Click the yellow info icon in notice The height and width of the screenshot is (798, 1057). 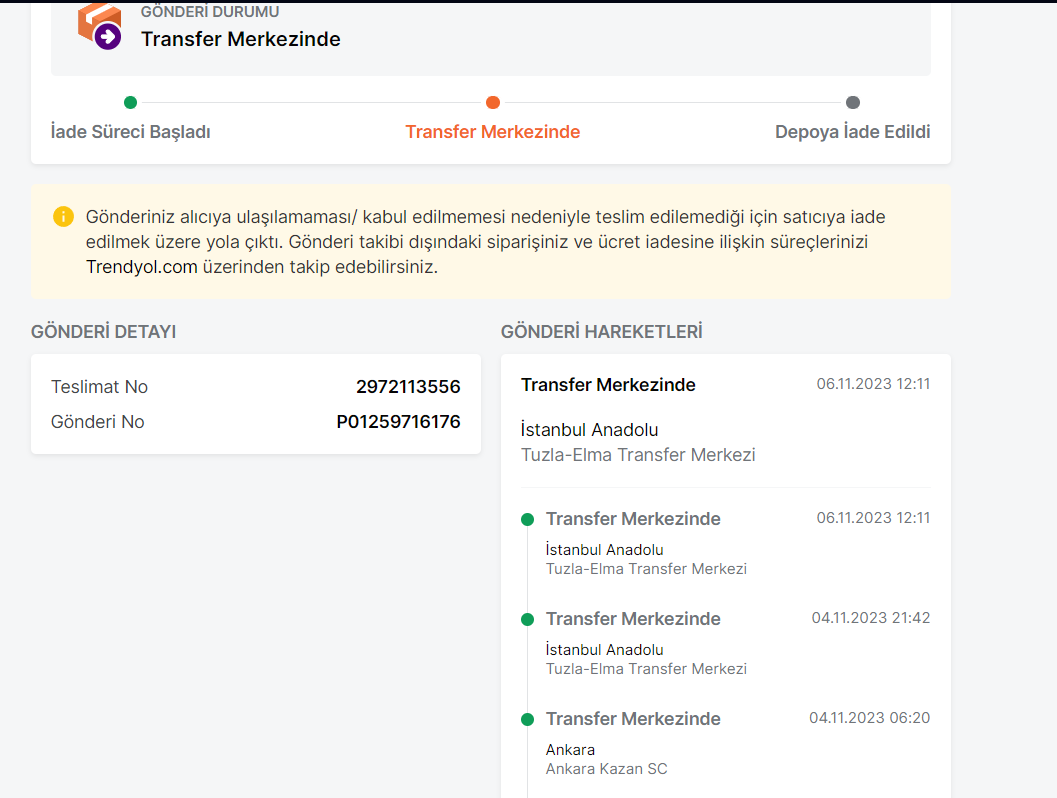click(64, 216)
